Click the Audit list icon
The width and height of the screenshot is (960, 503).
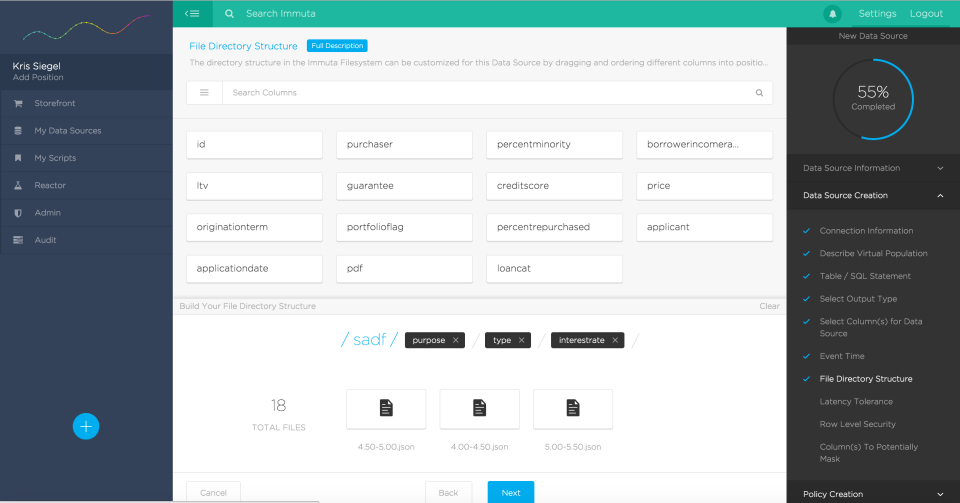[18, 240]
